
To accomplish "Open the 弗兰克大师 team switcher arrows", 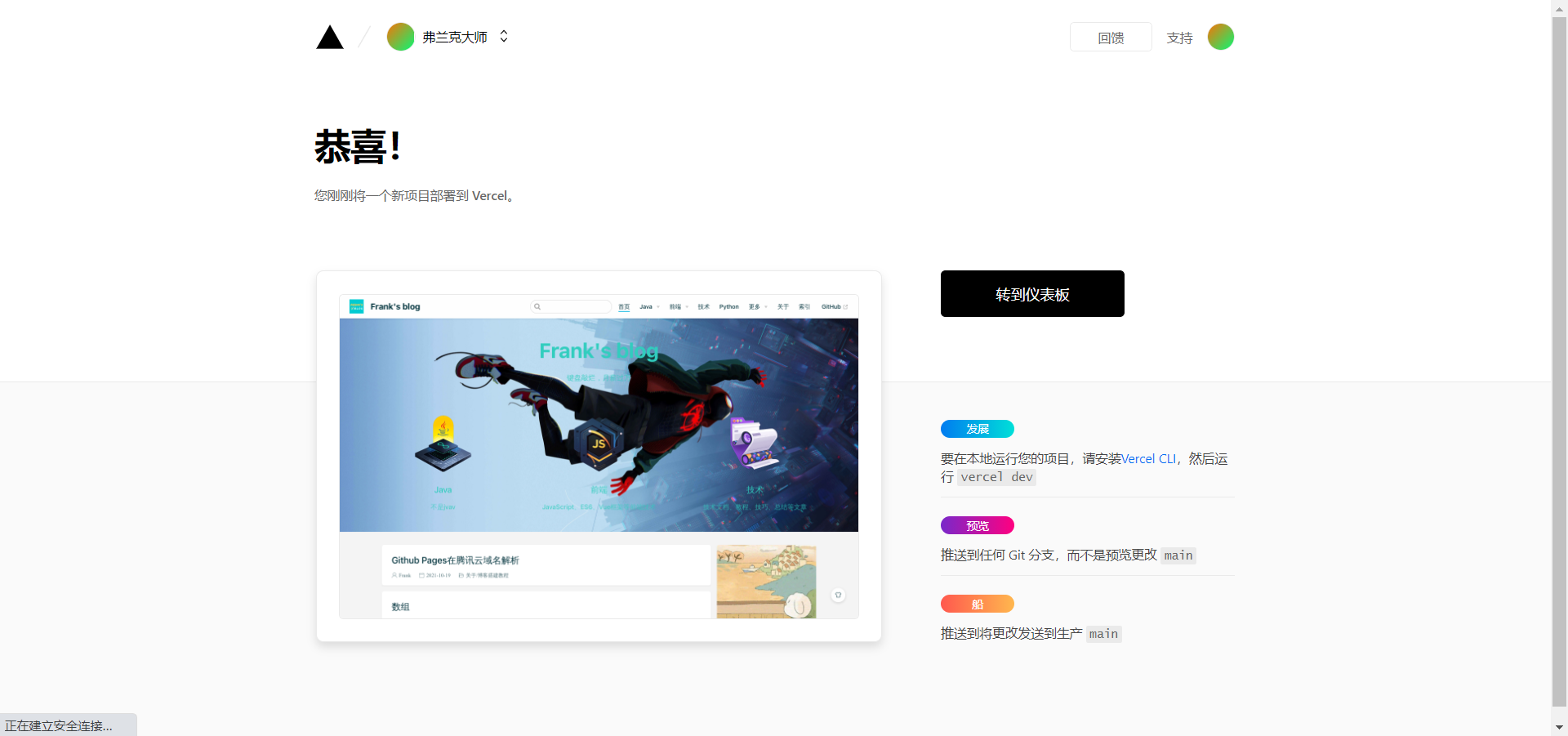I will (x=504, y=37).
